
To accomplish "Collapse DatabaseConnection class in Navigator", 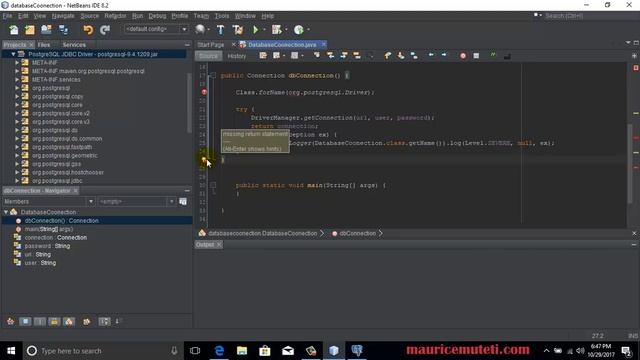I will pyautogui.click(x=6, y=212).
